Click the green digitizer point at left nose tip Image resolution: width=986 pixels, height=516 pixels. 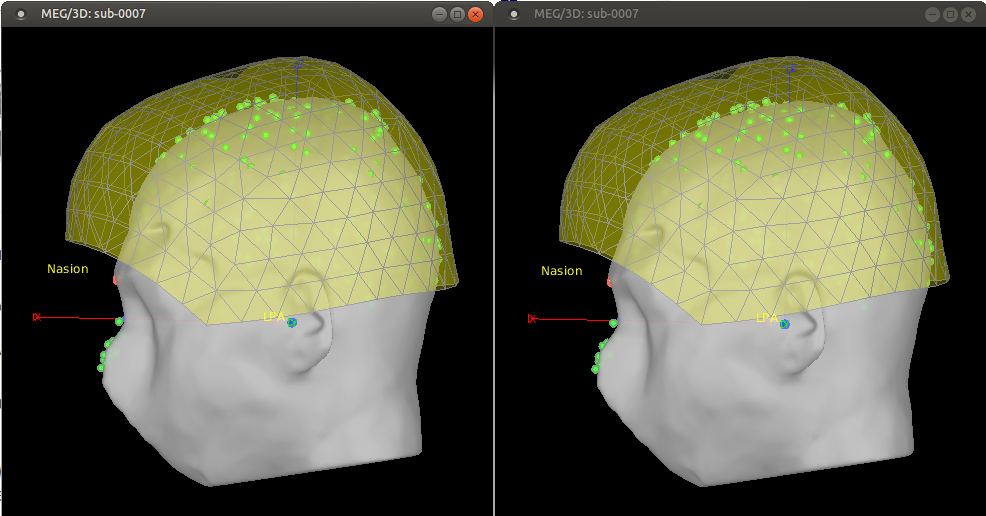(119, 321)
